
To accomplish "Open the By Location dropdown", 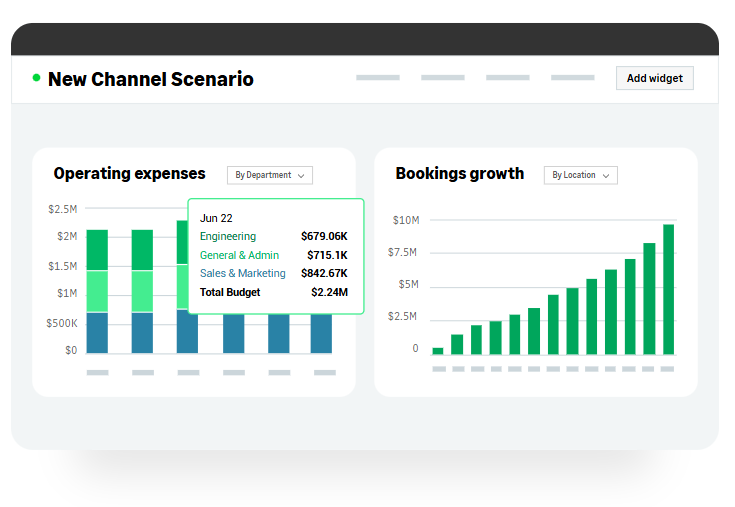I will pos(580,175).
